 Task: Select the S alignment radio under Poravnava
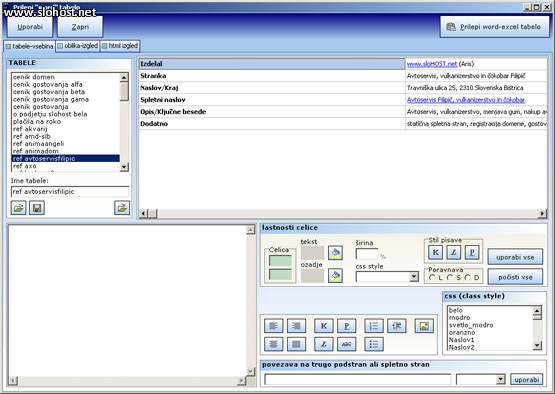point(450,278)
